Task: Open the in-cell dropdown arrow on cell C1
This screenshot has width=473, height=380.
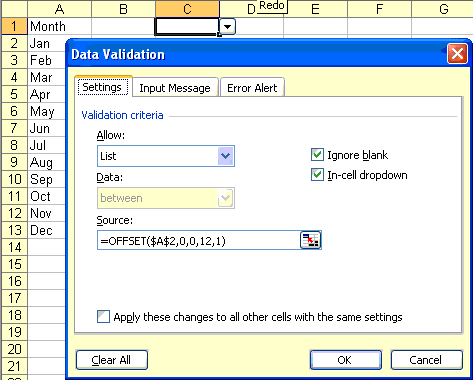Action: pyautogui.click(x=227, y=26)
